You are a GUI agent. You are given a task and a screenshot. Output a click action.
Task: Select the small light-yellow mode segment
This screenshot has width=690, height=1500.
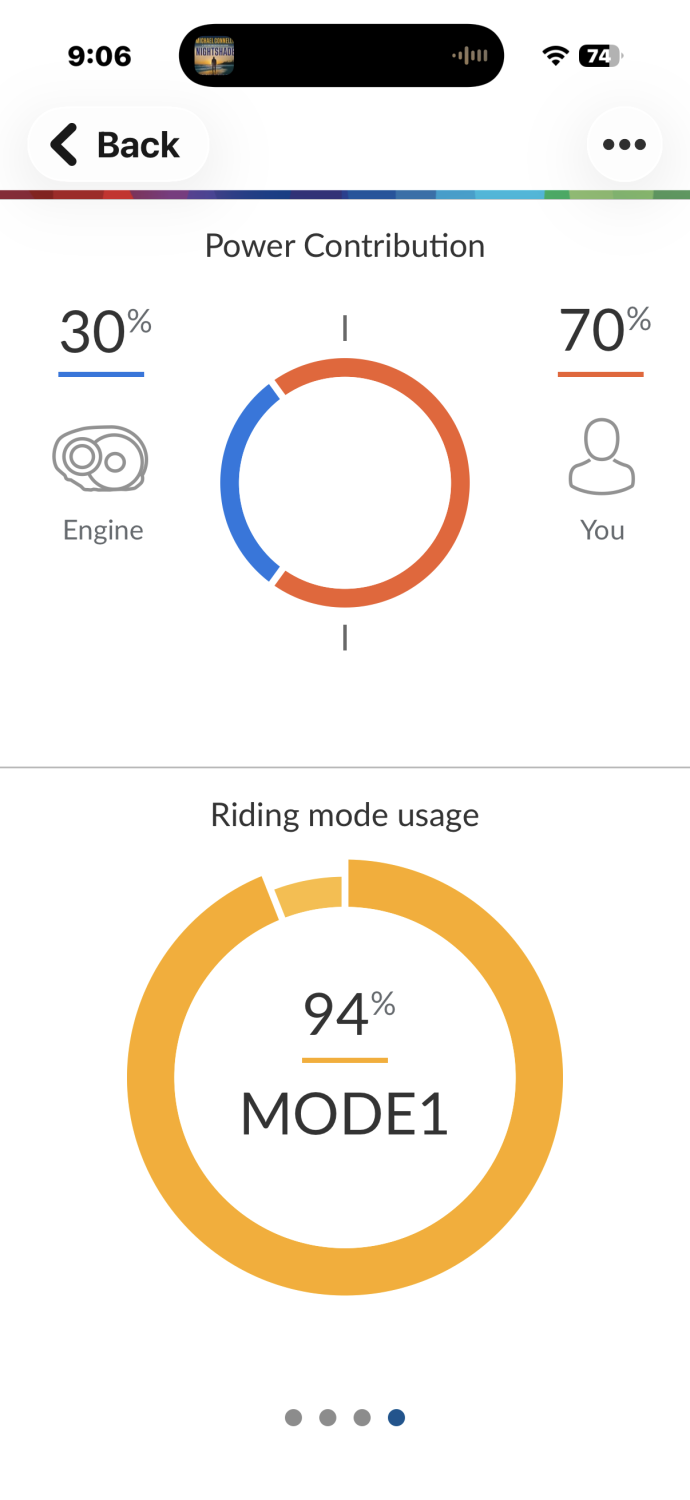click(310, 894)
